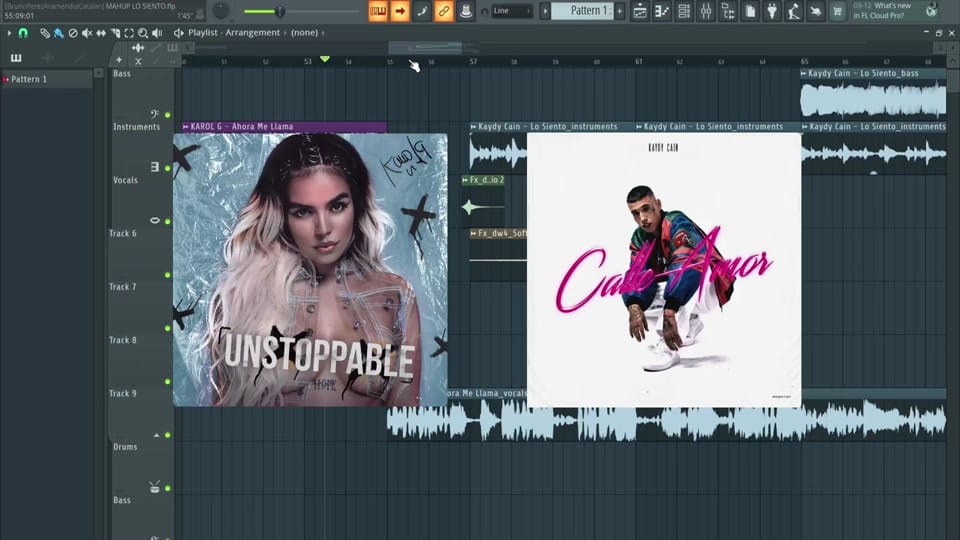Click the content library icon before cart
This screenshot has height=540, width=960.
click(x=816, y=11)
